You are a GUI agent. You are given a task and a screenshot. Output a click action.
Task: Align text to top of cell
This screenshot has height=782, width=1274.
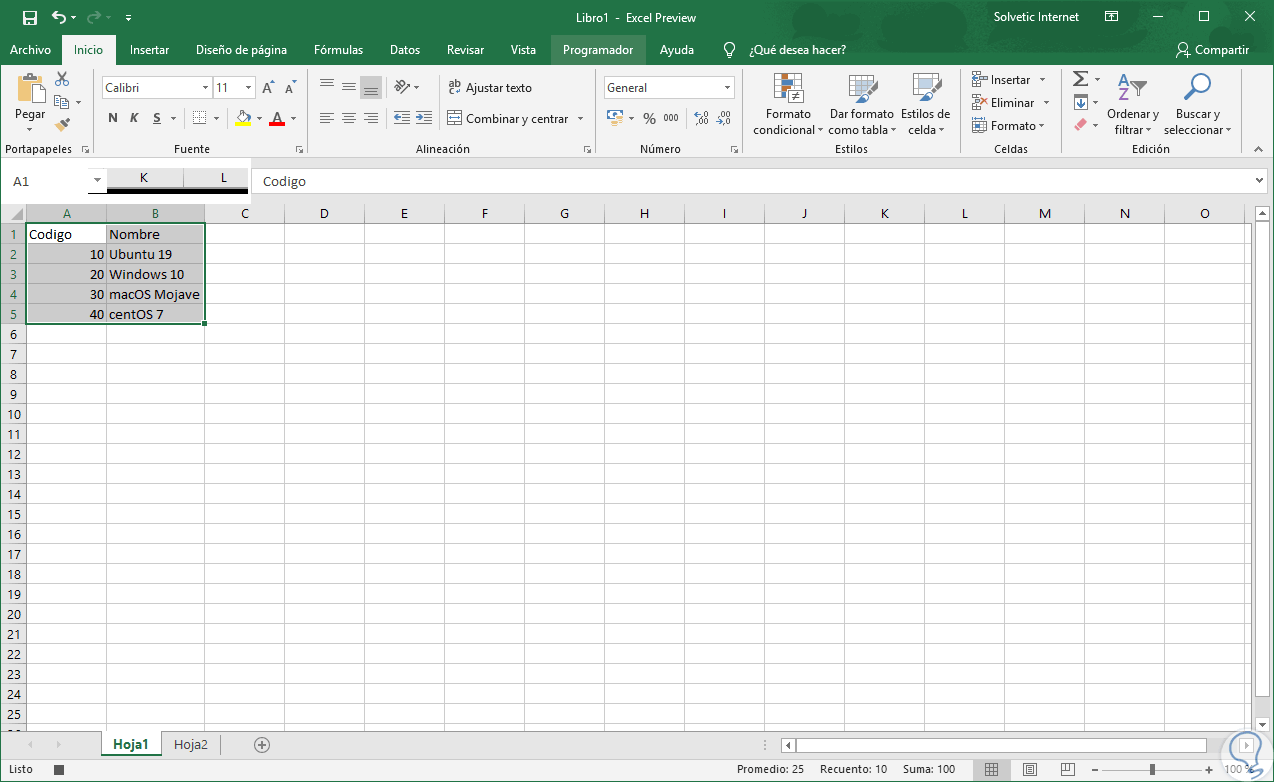click(x=327, y=87)
